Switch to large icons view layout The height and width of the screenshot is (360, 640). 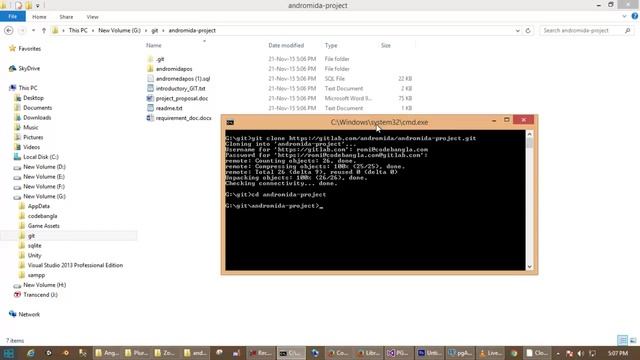(633, 340)
